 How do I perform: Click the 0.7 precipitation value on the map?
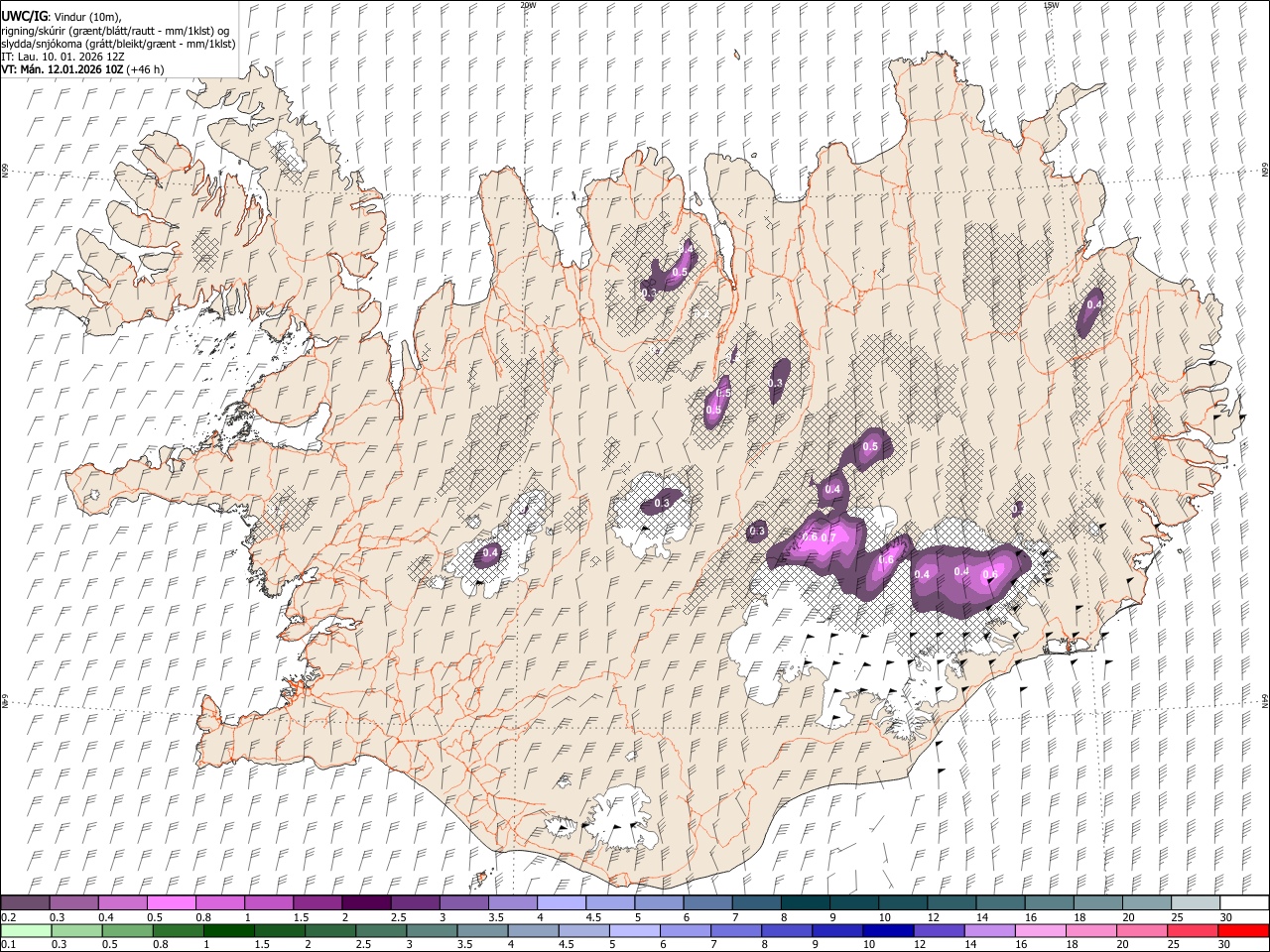coord(830,537)
